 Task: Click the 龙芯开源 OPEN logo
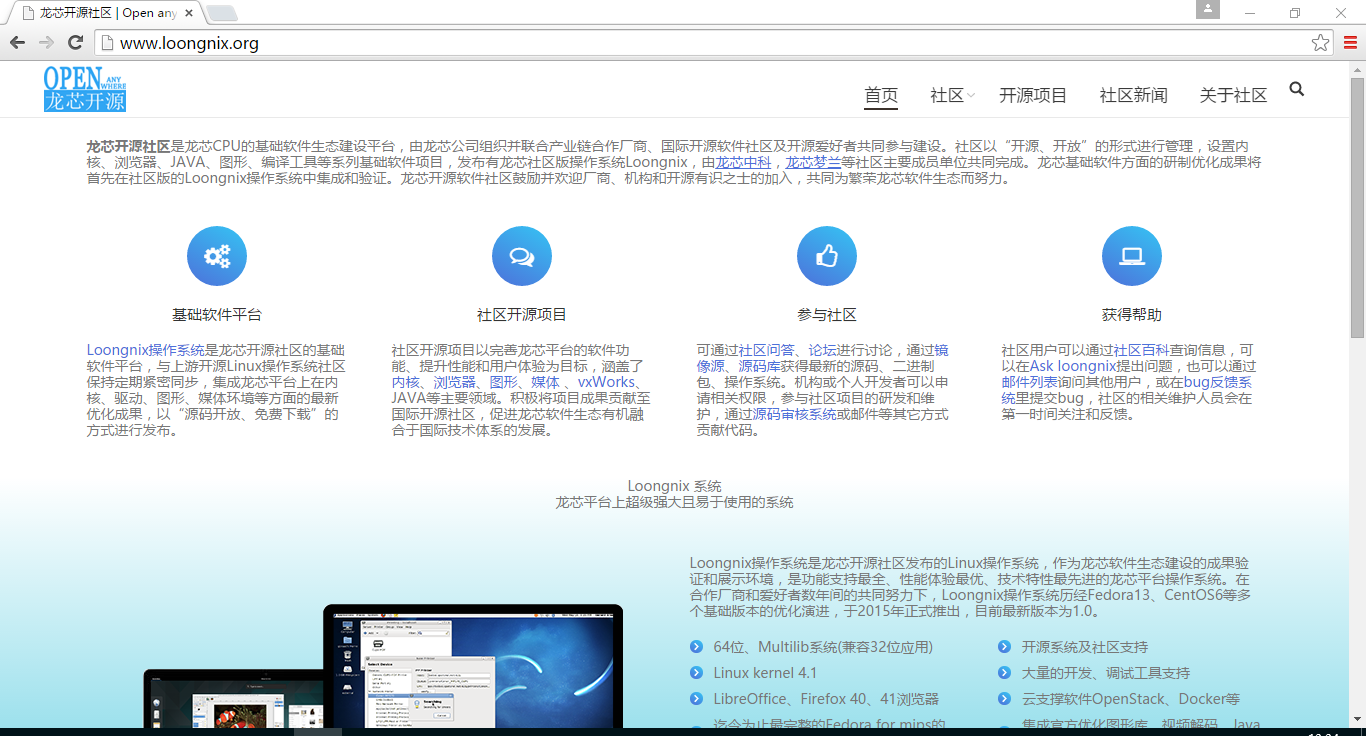85,88
